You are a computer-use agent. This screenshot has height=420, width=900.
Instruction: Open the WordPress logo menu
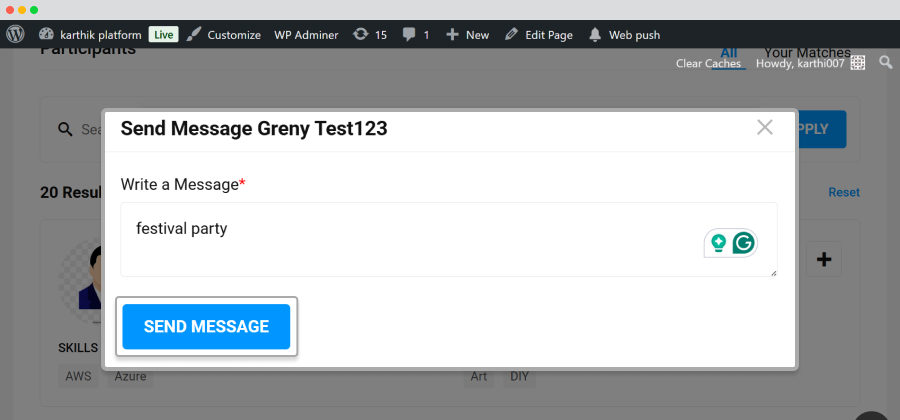pyautogui.click(x=15, y=34)
